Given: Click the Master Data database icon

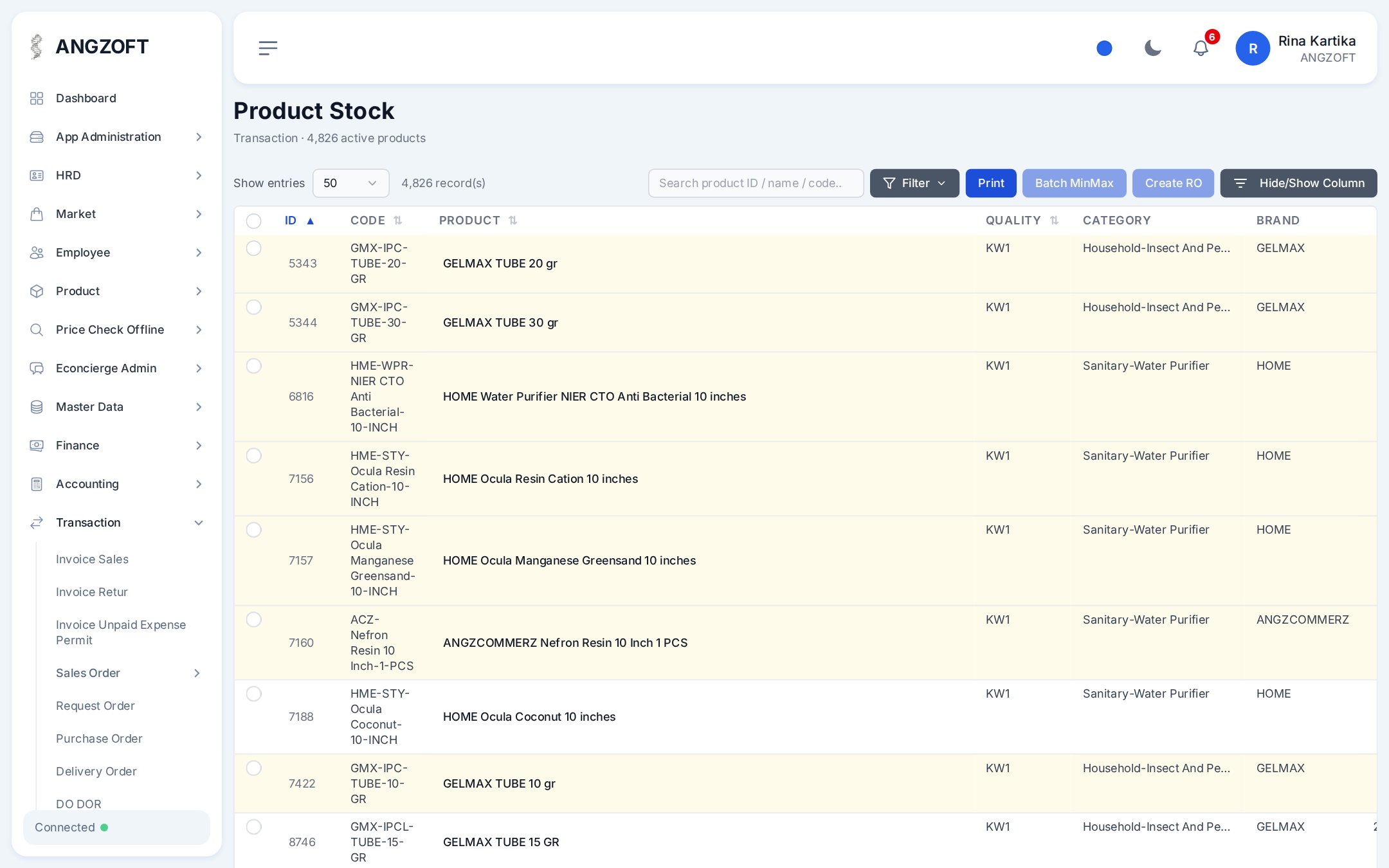Looking at the screenshot, I should coord(37,407).
